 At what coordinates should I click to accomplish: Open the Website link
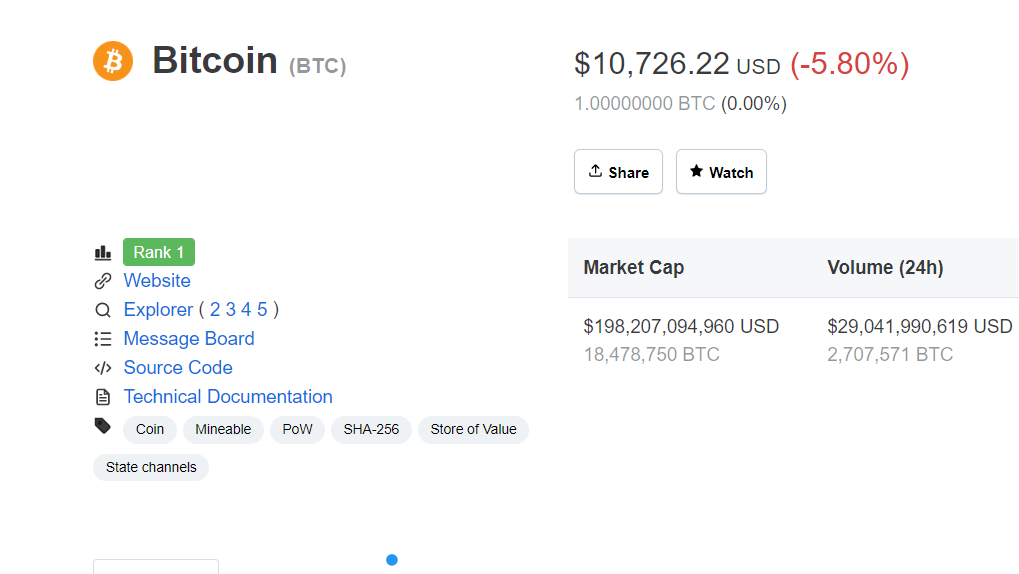pyautogui.click(x=157, y=281)
